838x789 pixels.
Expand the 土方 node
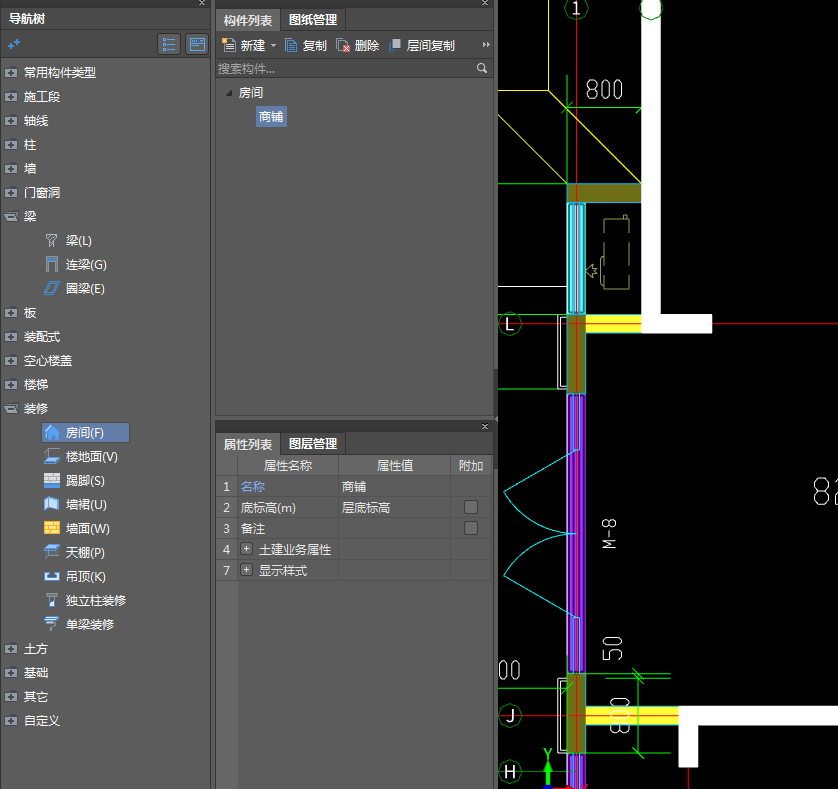(x=11, y=649)
